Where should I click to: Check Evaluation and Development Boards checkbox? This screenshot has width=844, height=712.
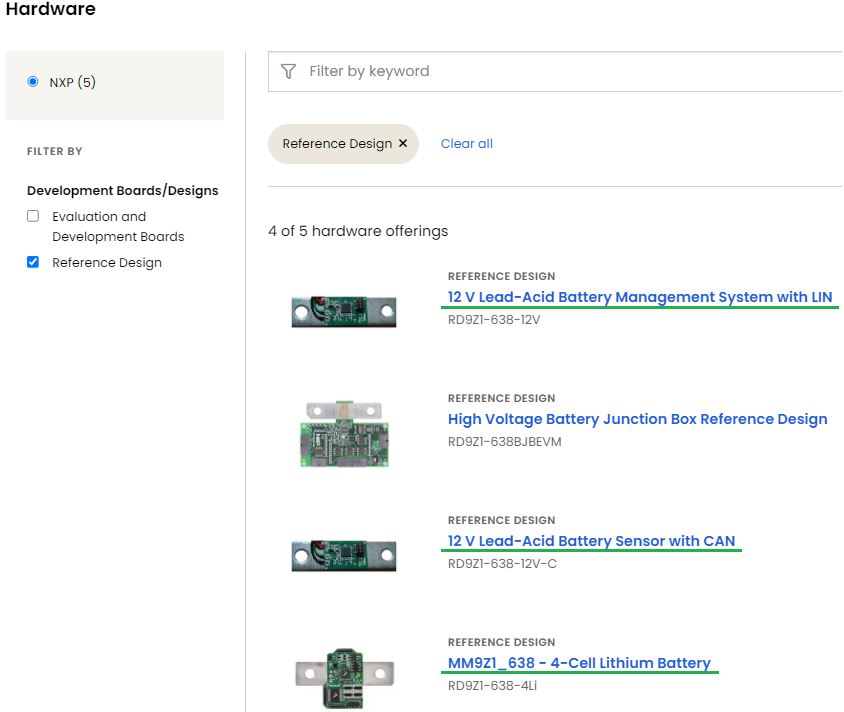[33, 216]
